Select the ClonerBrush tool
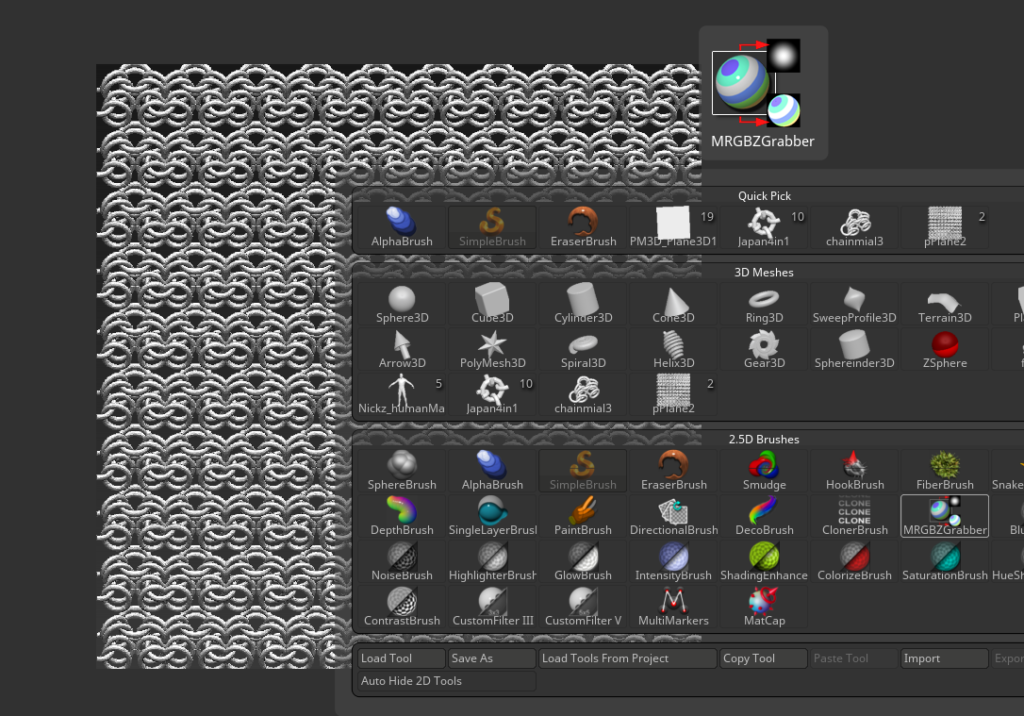 click(x=855, y=516)
